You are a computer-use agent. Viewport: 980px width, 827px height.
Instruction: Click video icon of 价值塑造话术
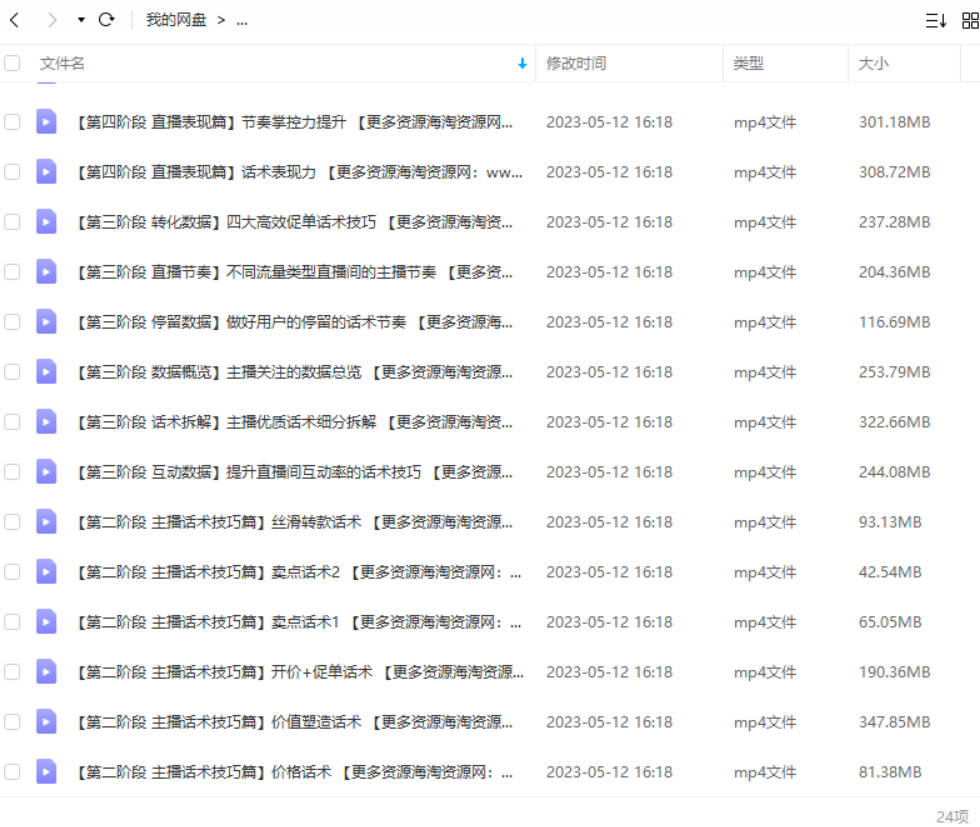(46, 721)
